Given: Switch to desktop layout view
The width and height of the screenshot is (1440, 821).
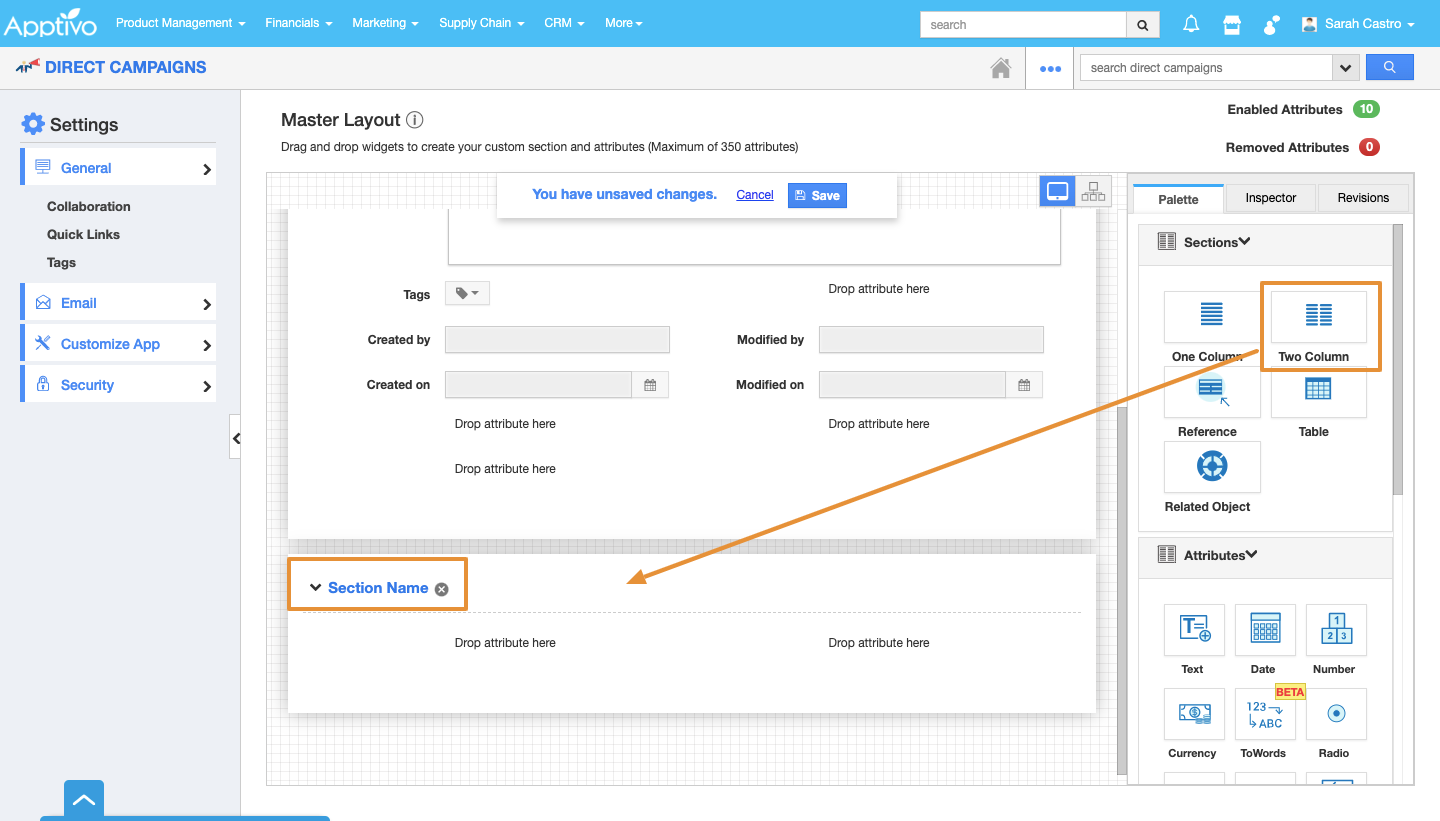Looking at the screenshot, I should pyautogui.click(x=1057, y=191).
